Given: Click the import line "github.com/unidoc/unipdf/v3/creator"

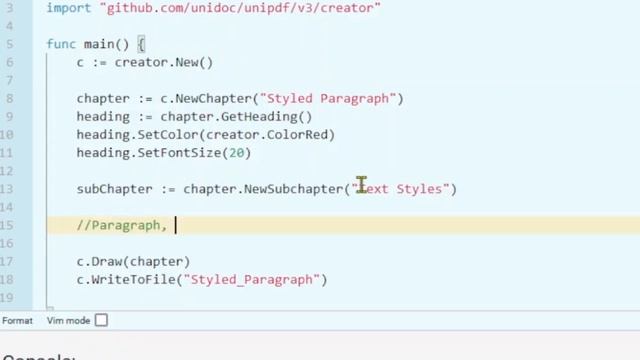Looking at the screenshot, I should tap(213, 8).
